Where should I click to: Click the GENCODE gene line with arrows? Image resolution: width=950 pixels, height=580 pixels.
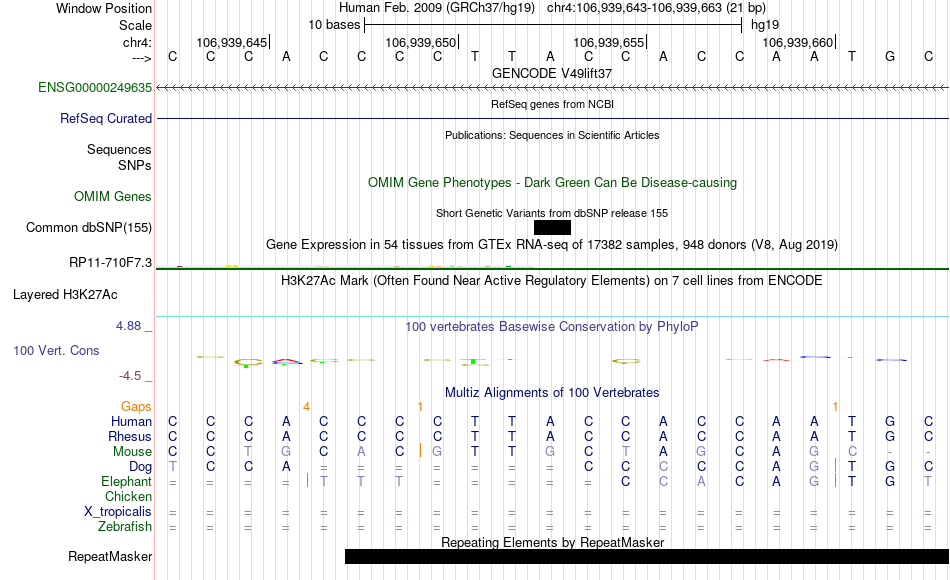point(552,88)
